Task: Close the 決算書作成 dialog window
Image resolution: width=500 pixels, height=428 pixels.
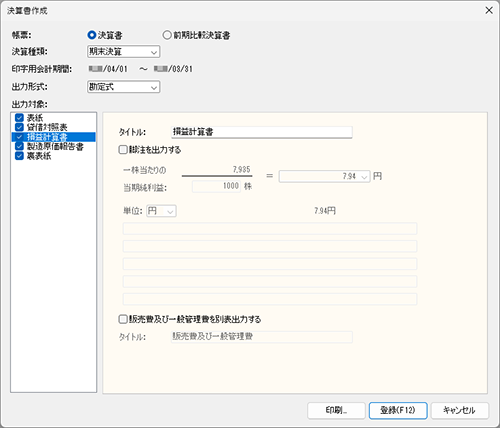Action: tap(489, 10)
